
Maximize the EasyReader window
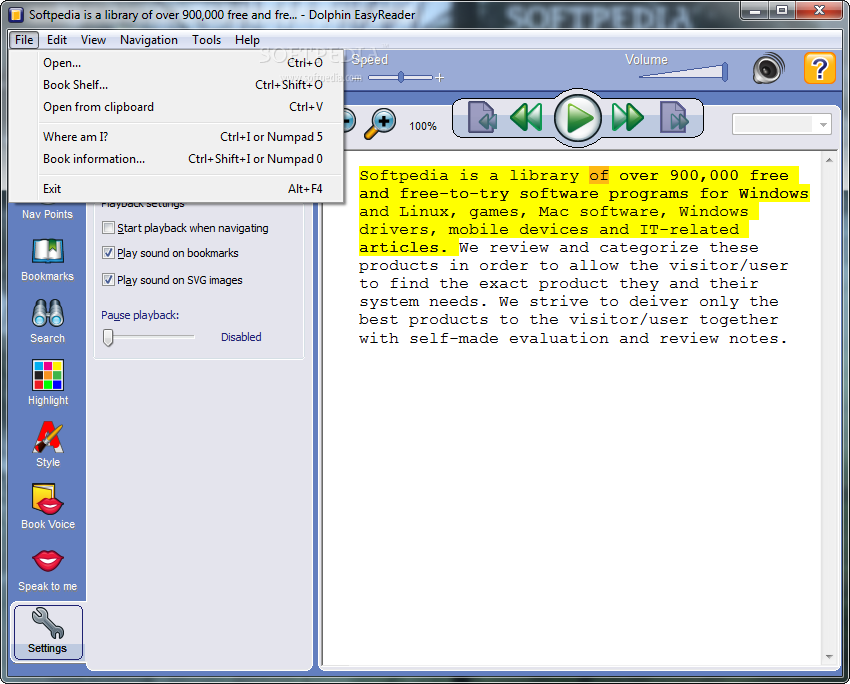[782, 10]
